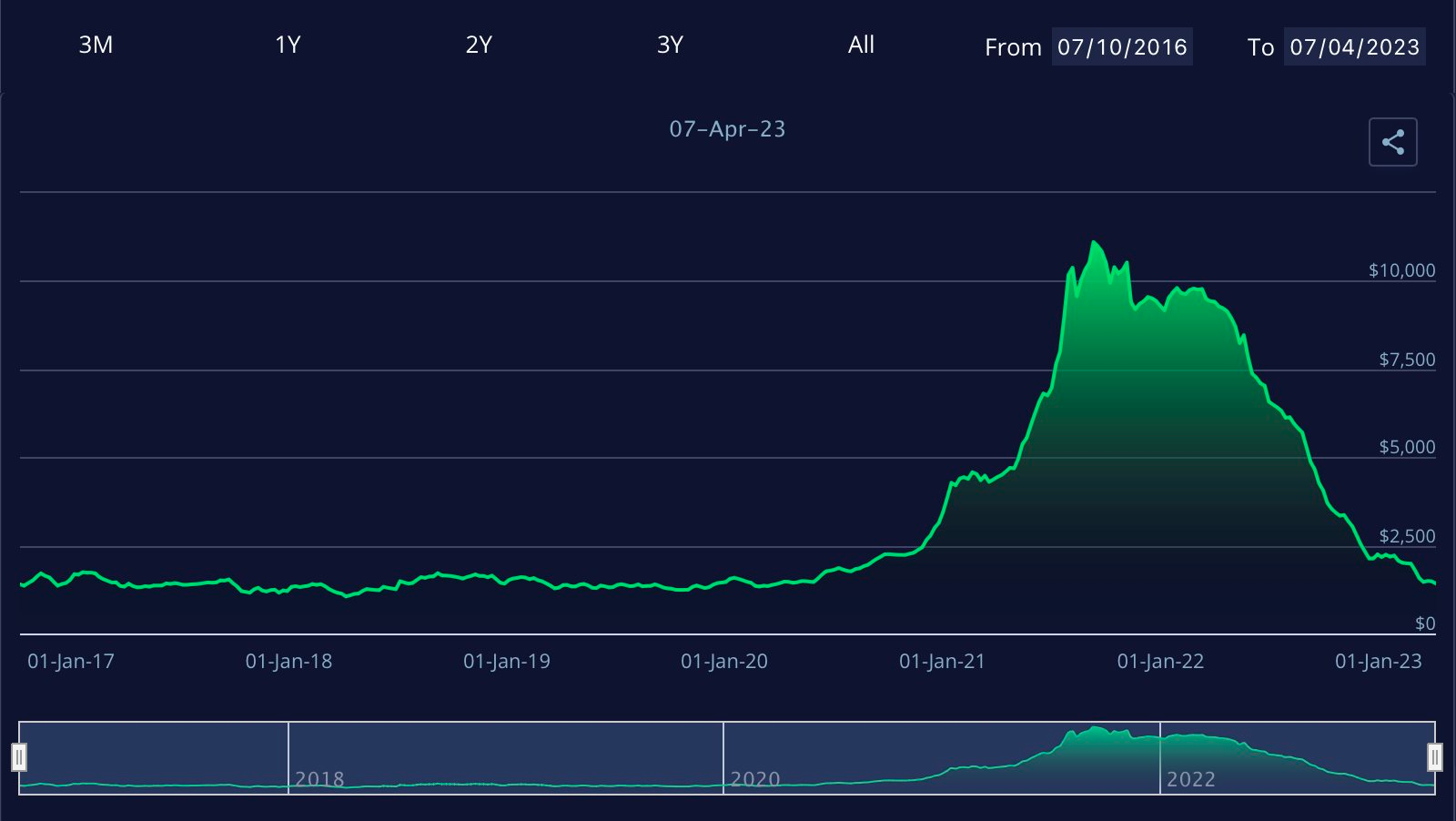Show the All time range
This screenshot has height=821, width=1456.
(x=861, y=45)
